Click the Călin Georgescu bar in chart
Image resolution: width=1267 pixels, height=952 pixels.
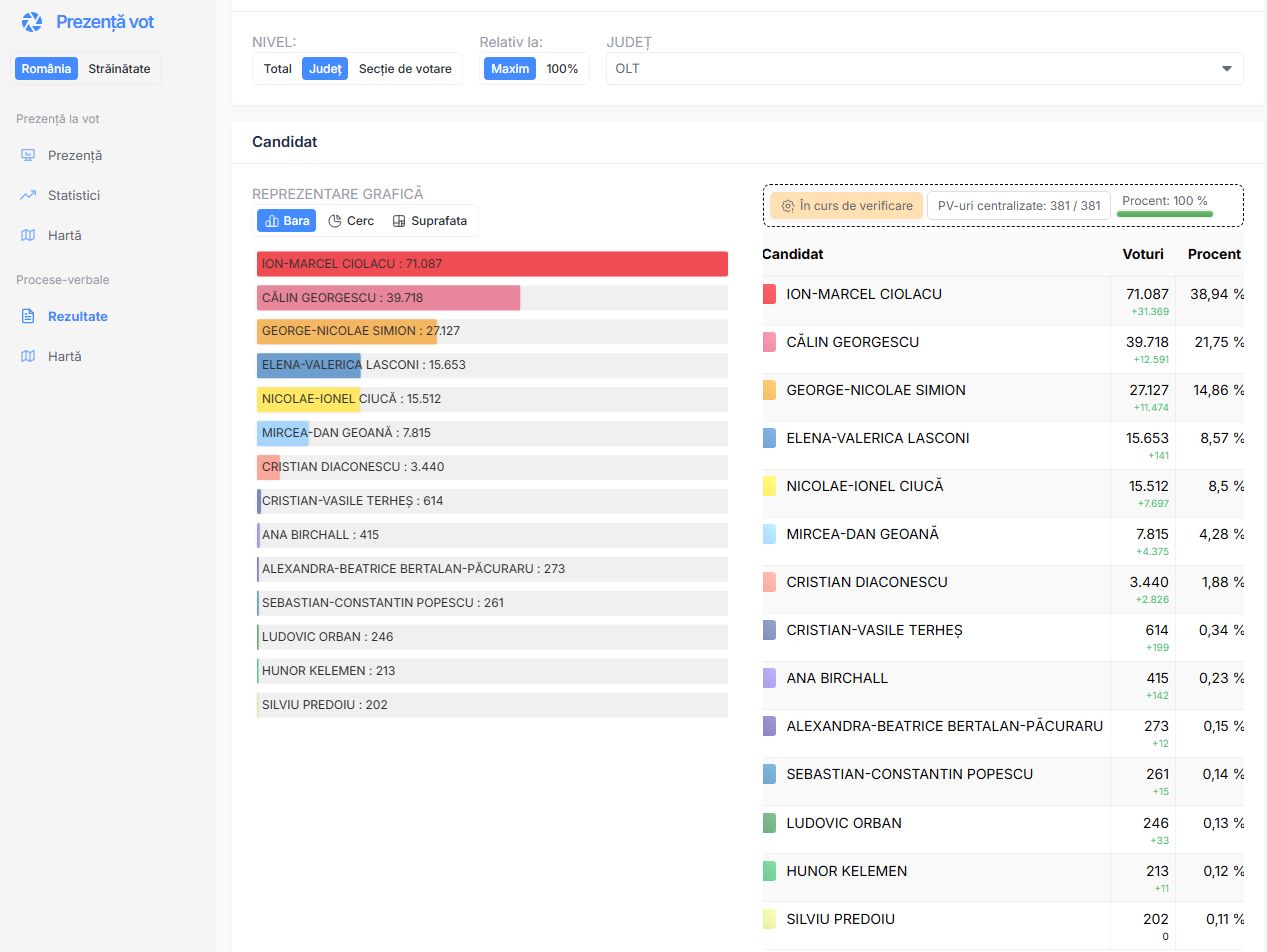pyautogui.click(x=388, y=298)
